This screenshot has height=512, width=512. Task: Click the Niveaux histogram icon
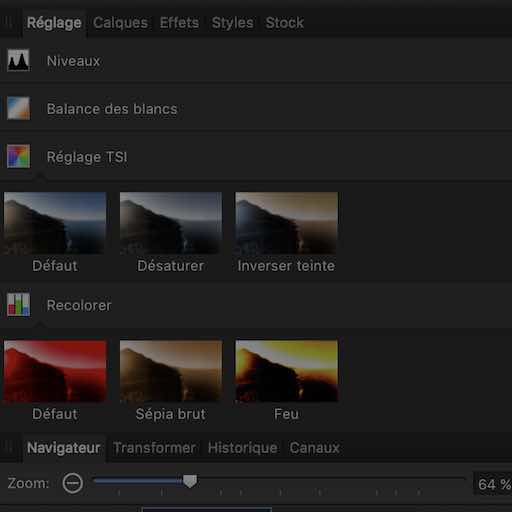[x=19, y=60]
